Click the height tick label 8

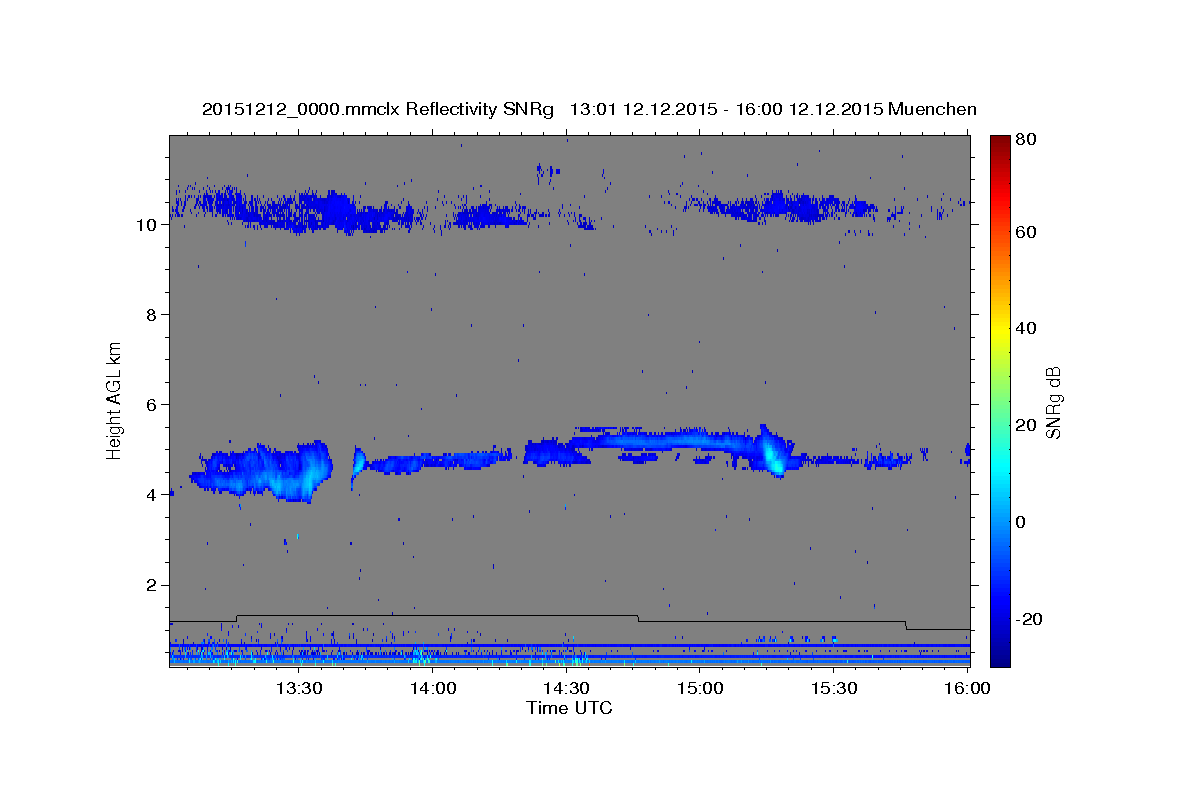point(151,315)
